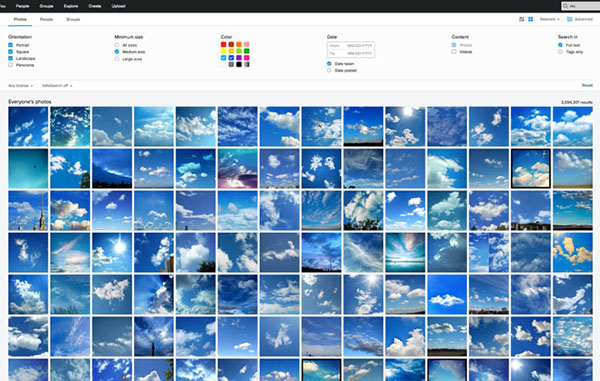Pick the dark green color swatch
Viewport: 600px width, 381px height.
246,51
